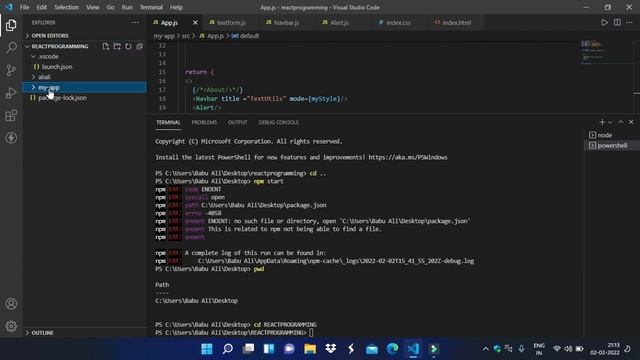Close the terminal panel

click(631, 122)
